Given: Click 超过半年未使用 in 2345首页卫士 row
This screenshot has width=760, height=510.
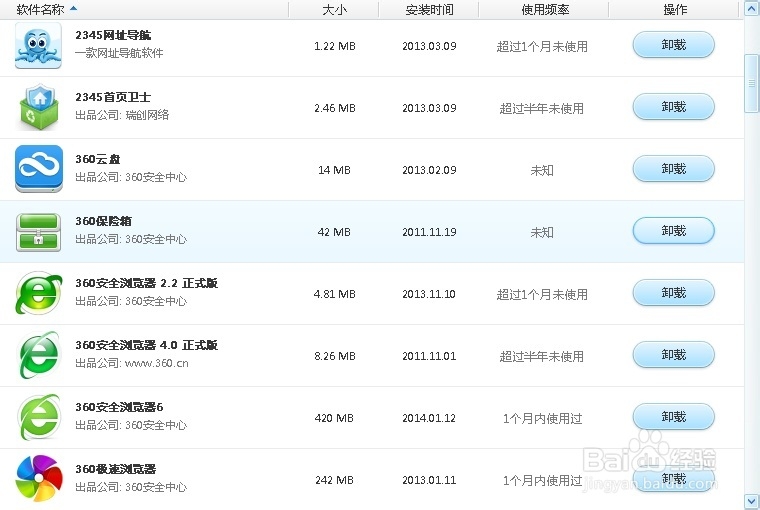Looking at the screenshot, I should click(542, 109).
